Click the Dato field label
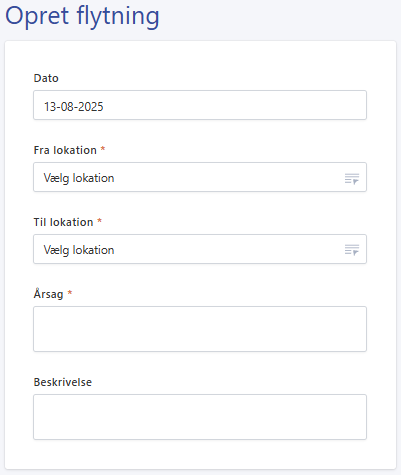Screen dimensions: 401x475 [46, 78]
